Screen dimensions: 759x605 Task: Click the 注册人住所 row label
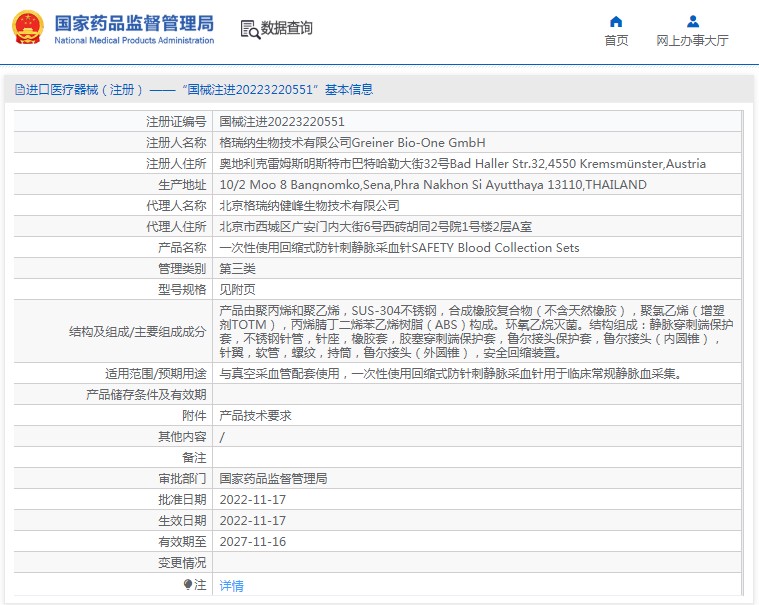tap(176, 164)
